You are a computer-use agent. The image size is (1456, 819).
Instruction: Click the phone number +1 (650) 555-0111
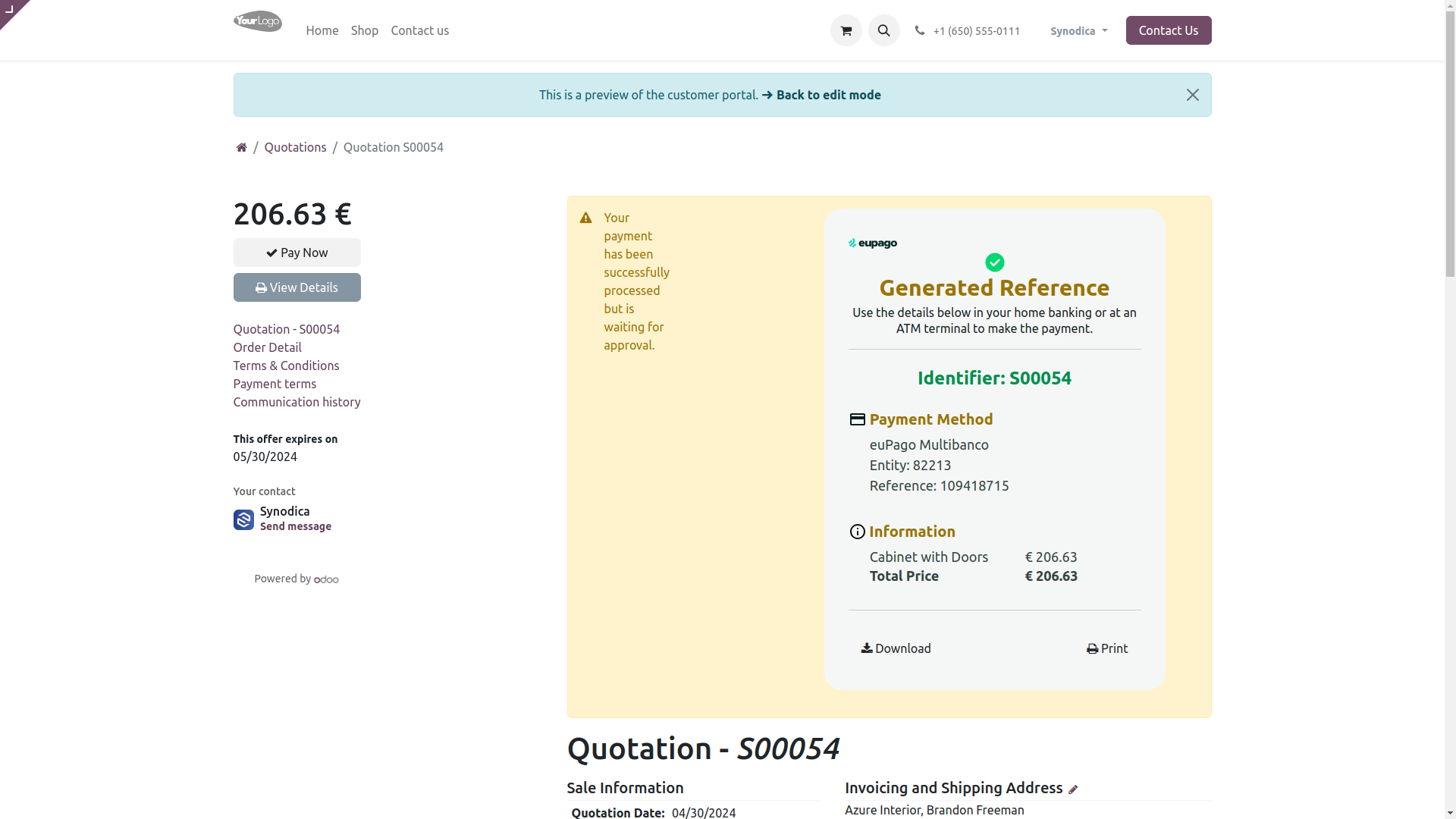coord(977,31)
